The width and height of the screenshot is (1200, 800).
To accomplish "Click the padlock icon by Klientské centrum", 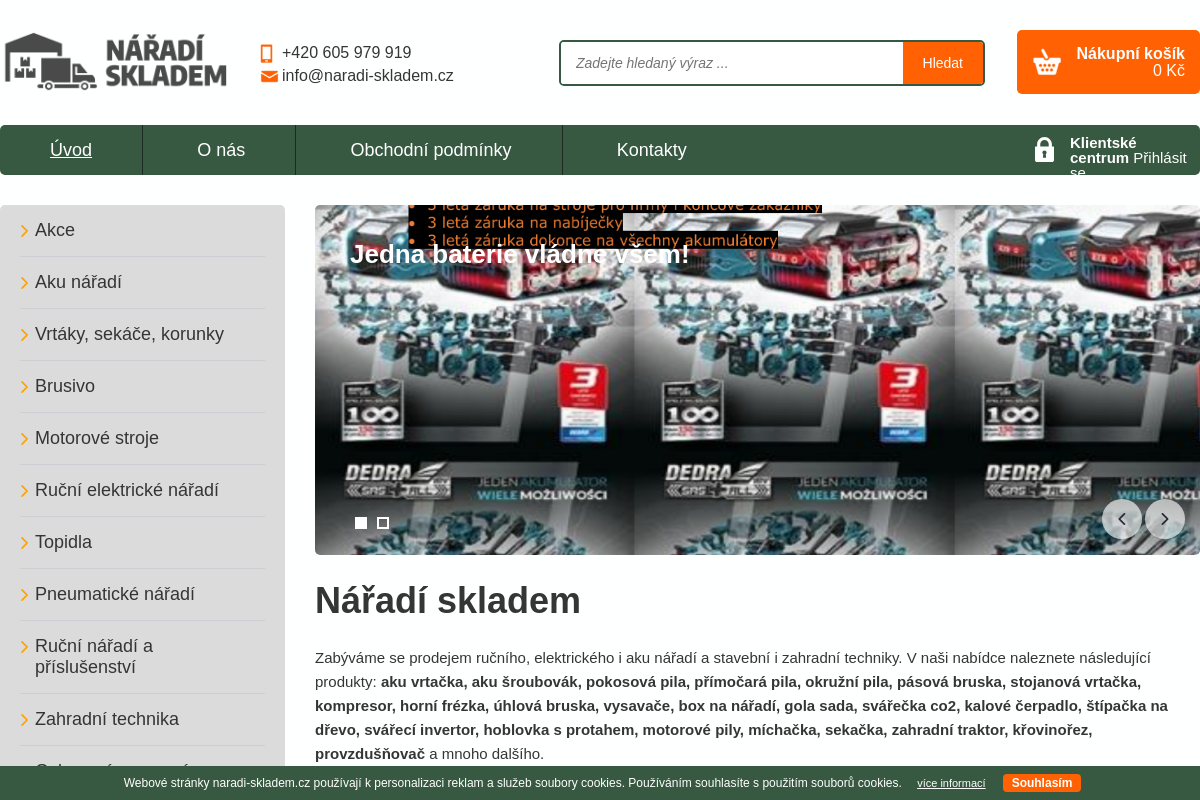I will click(x=1044, y=149).
